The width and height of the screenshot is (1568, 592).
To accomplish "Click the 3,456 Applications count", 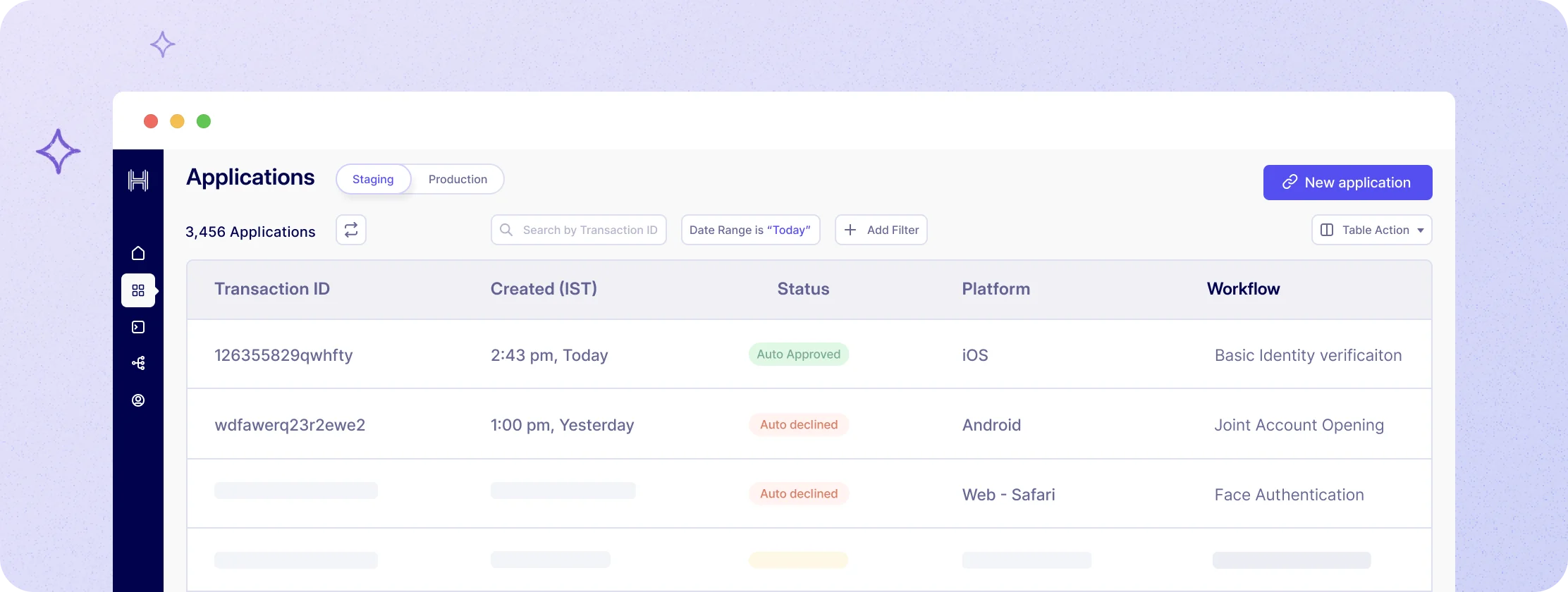I will pos(250,232).
